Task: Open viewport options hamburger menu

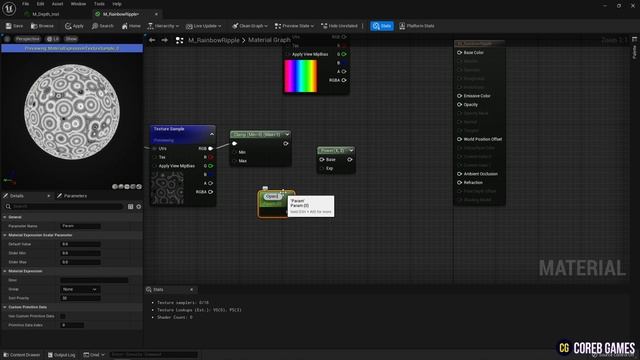Action: pos(7,39)
